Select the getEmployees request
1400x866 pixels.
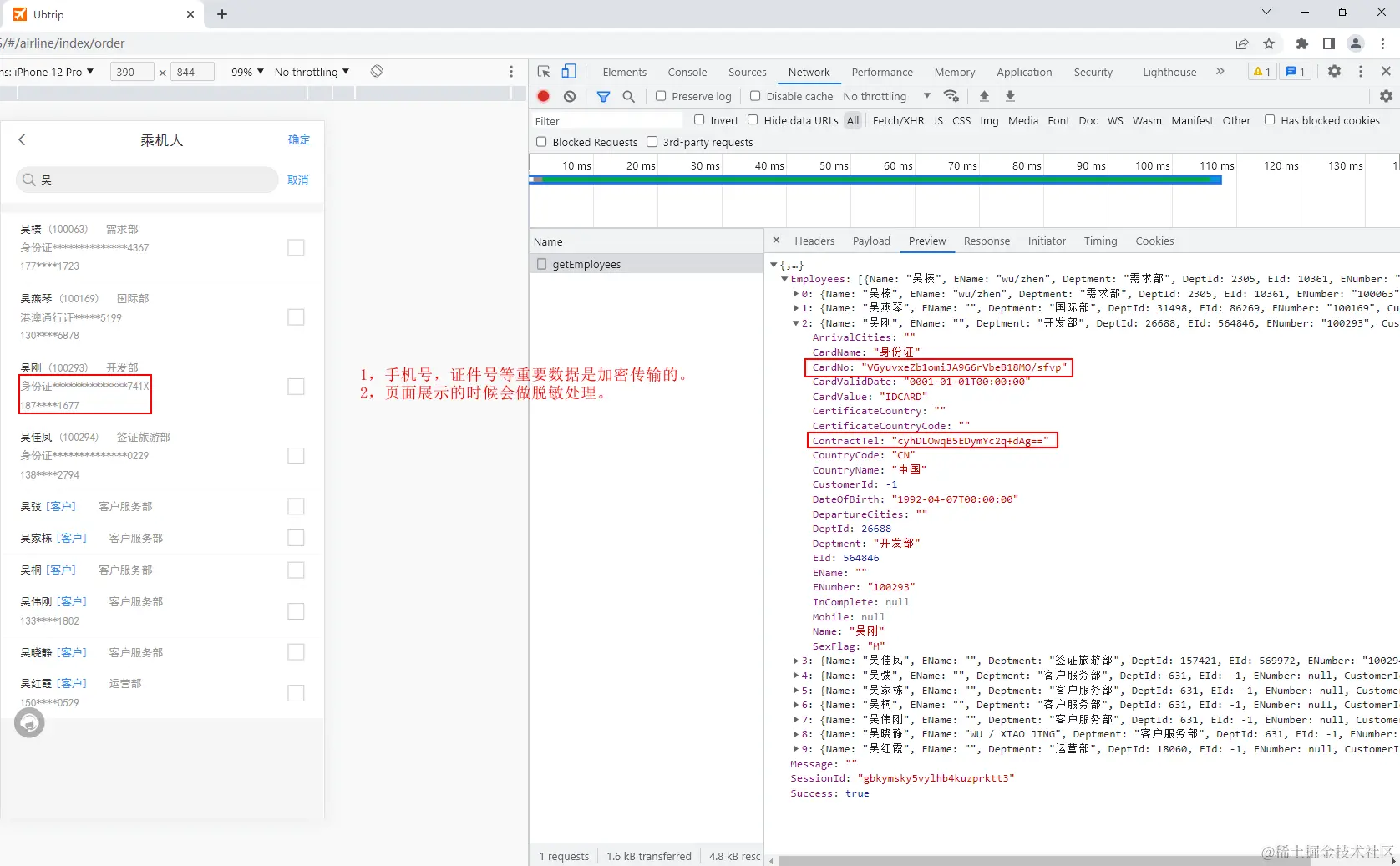click(x=647, y=264)
